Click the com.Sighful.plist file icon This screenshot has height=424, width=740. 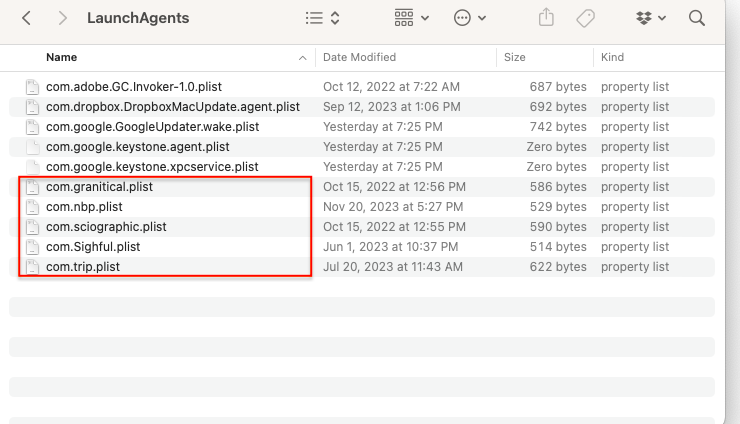click(33, 247)
